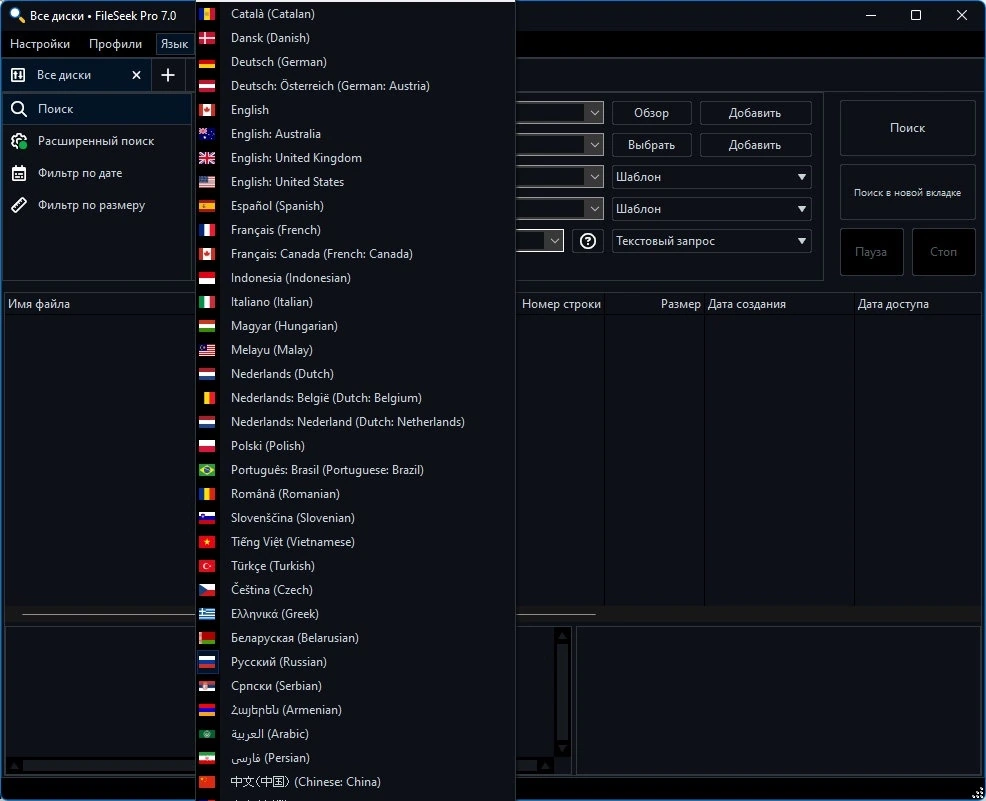Choose Nederlands (Dutch) language
Screen dimensions: 986x801
pyautogui.click(x=355, y=374)
